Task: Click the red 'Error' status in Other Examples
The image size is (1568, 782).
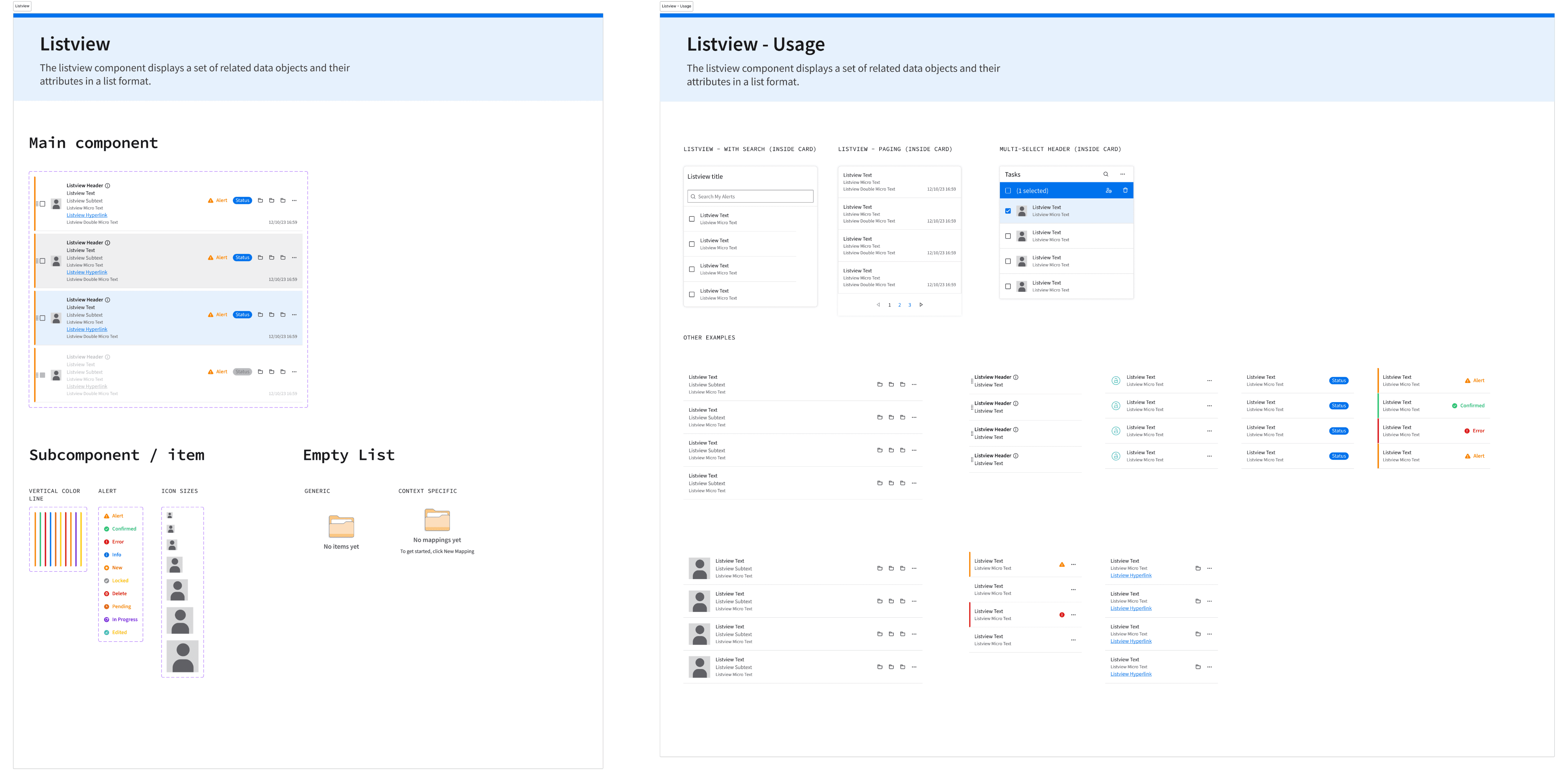Action: [1474, 430]
